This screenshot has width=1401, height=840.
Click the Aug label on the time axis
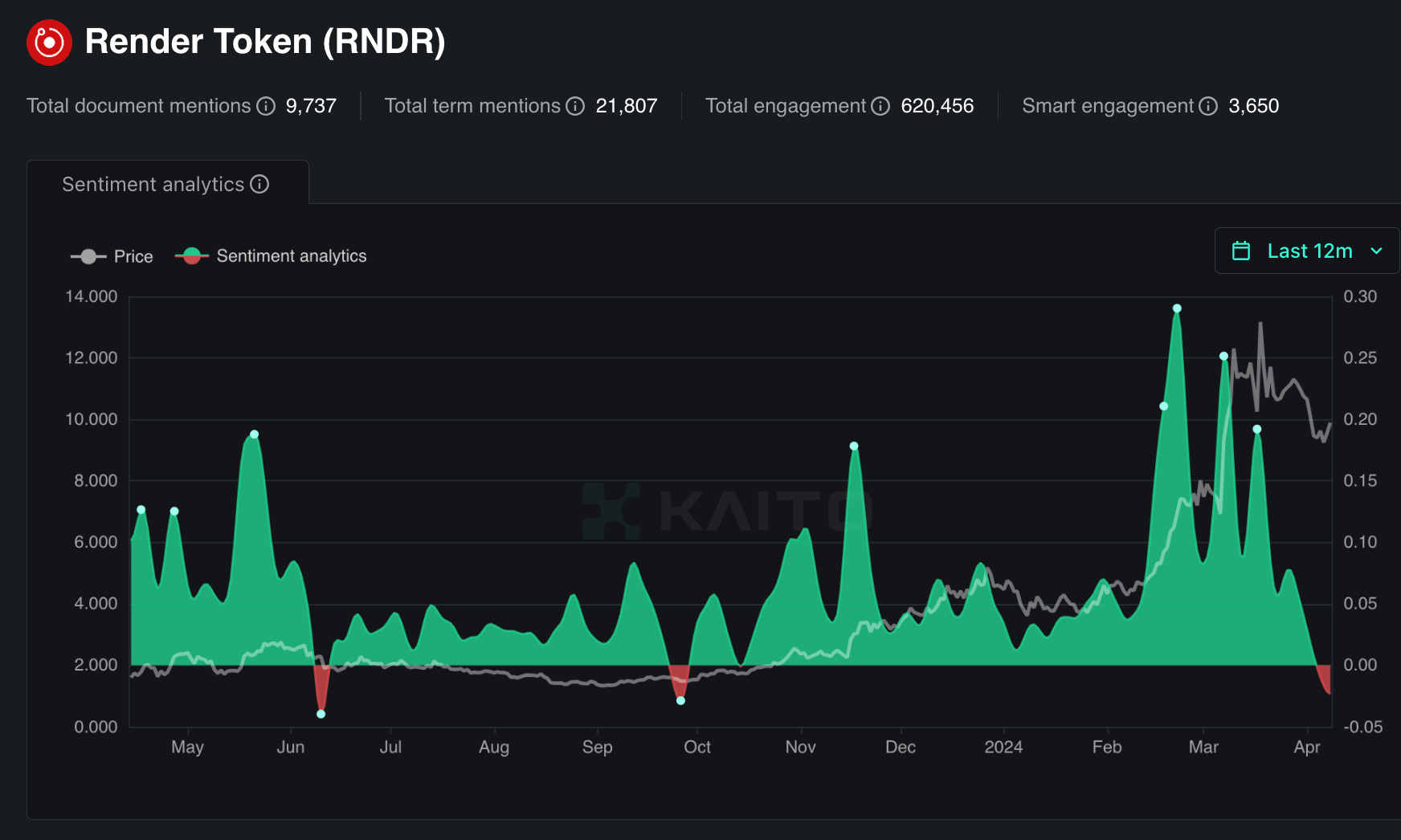tap(494, 747)
